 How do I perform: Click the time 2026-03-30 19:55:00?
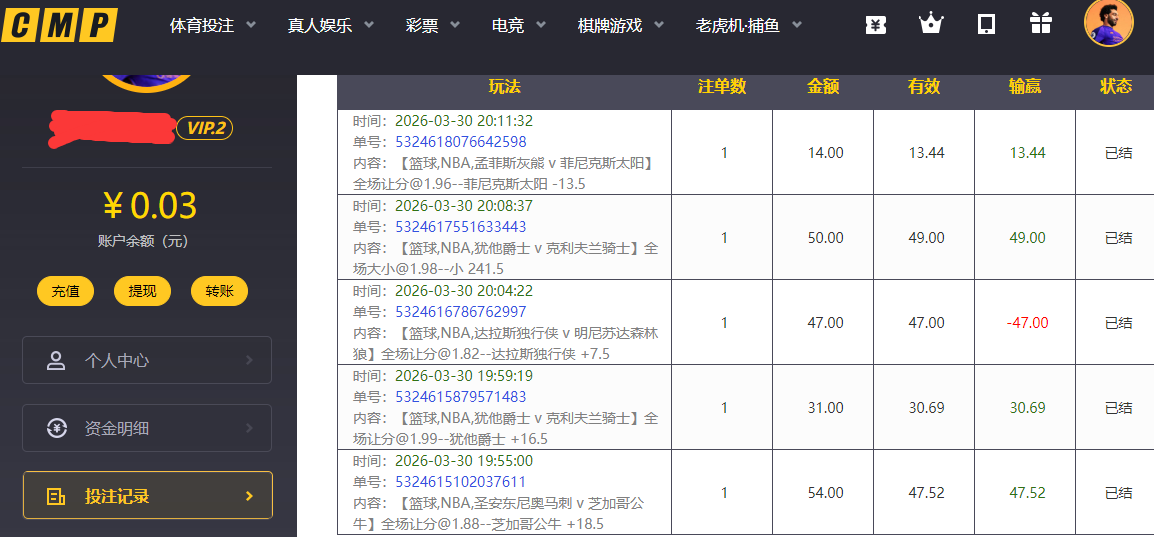coord(464,461)
